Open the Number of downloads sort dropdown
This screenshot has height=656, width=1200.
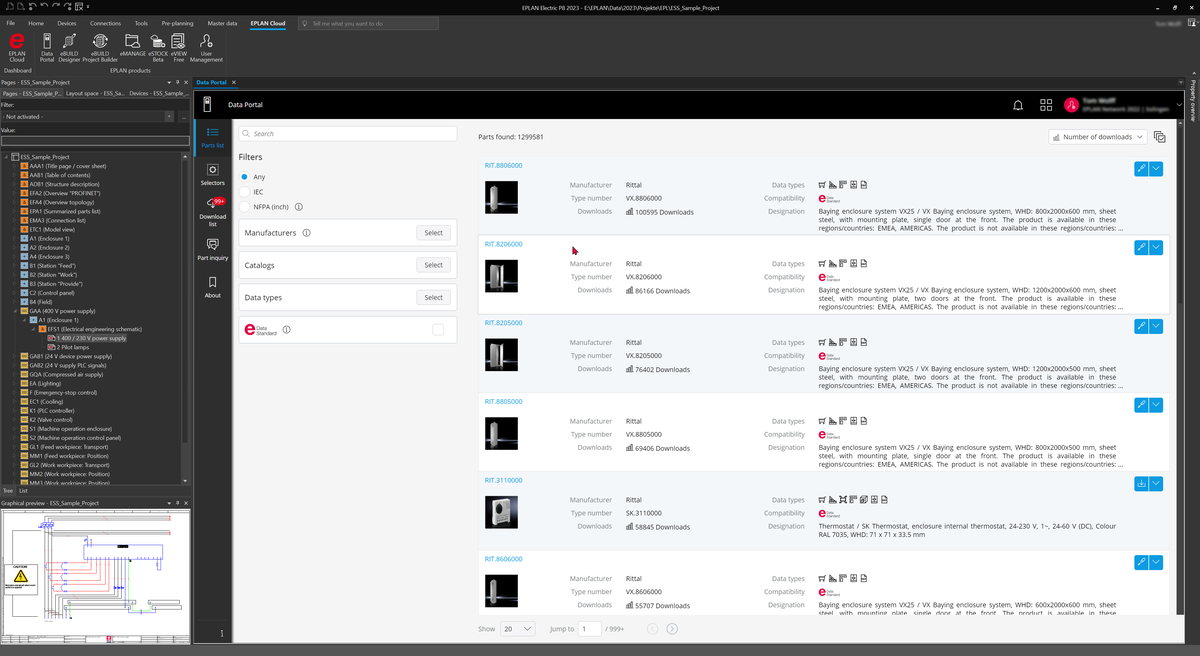[1097, 137]
